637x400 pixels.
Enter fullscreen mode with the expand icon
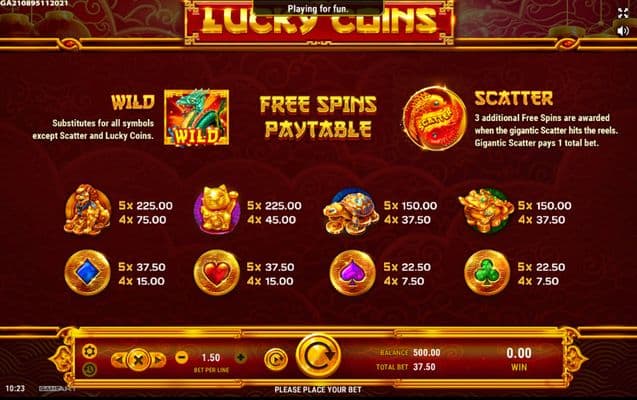pyautogui.click(x=623, y=13)
